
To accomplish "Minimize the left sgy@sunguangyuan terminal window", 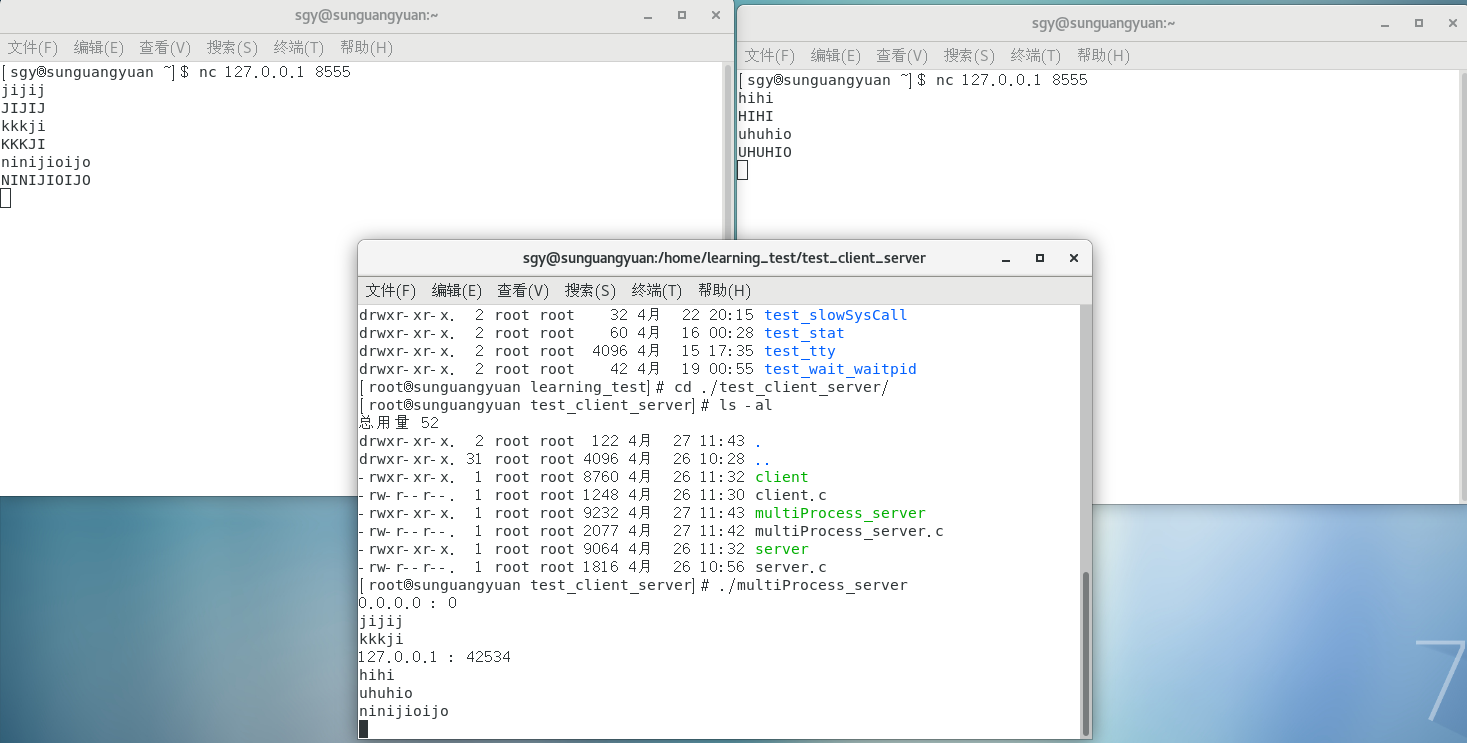I will click(x=648, y=15).
